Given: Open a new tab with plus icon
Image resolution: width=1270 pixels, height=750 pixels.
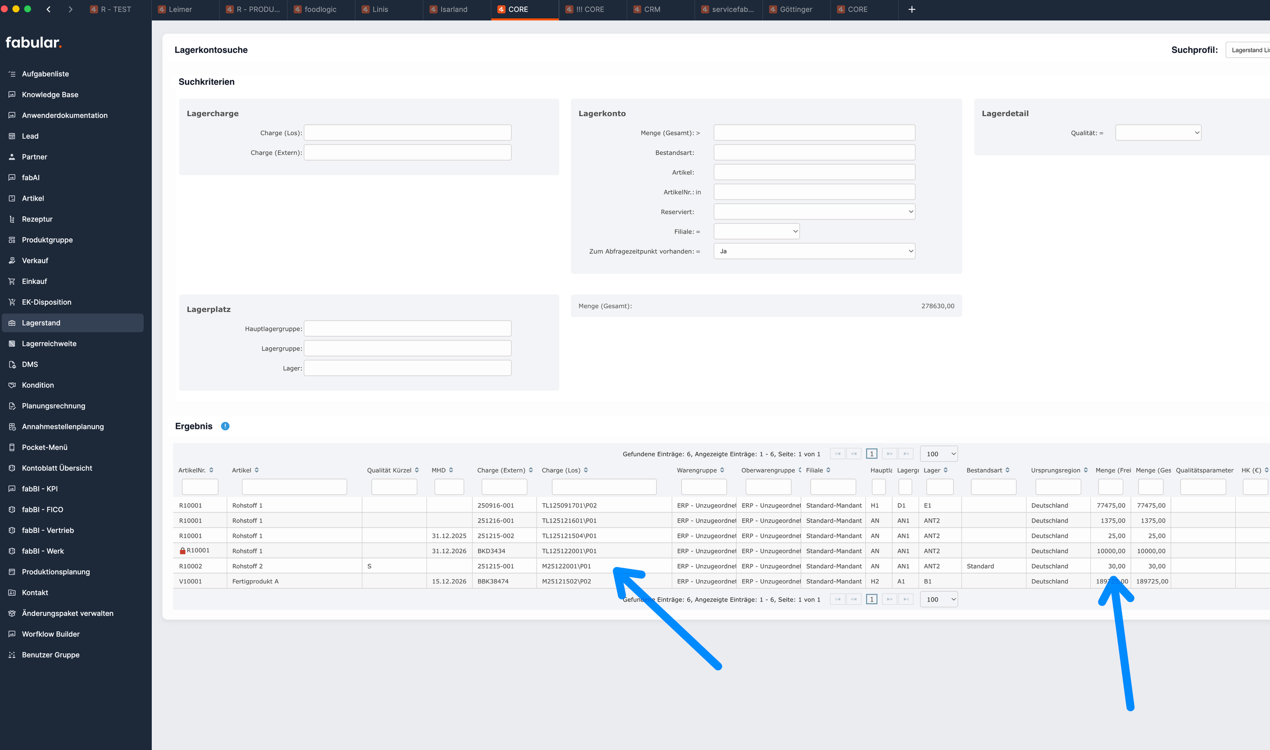Looking at the screenshot, I should point(911,9).
